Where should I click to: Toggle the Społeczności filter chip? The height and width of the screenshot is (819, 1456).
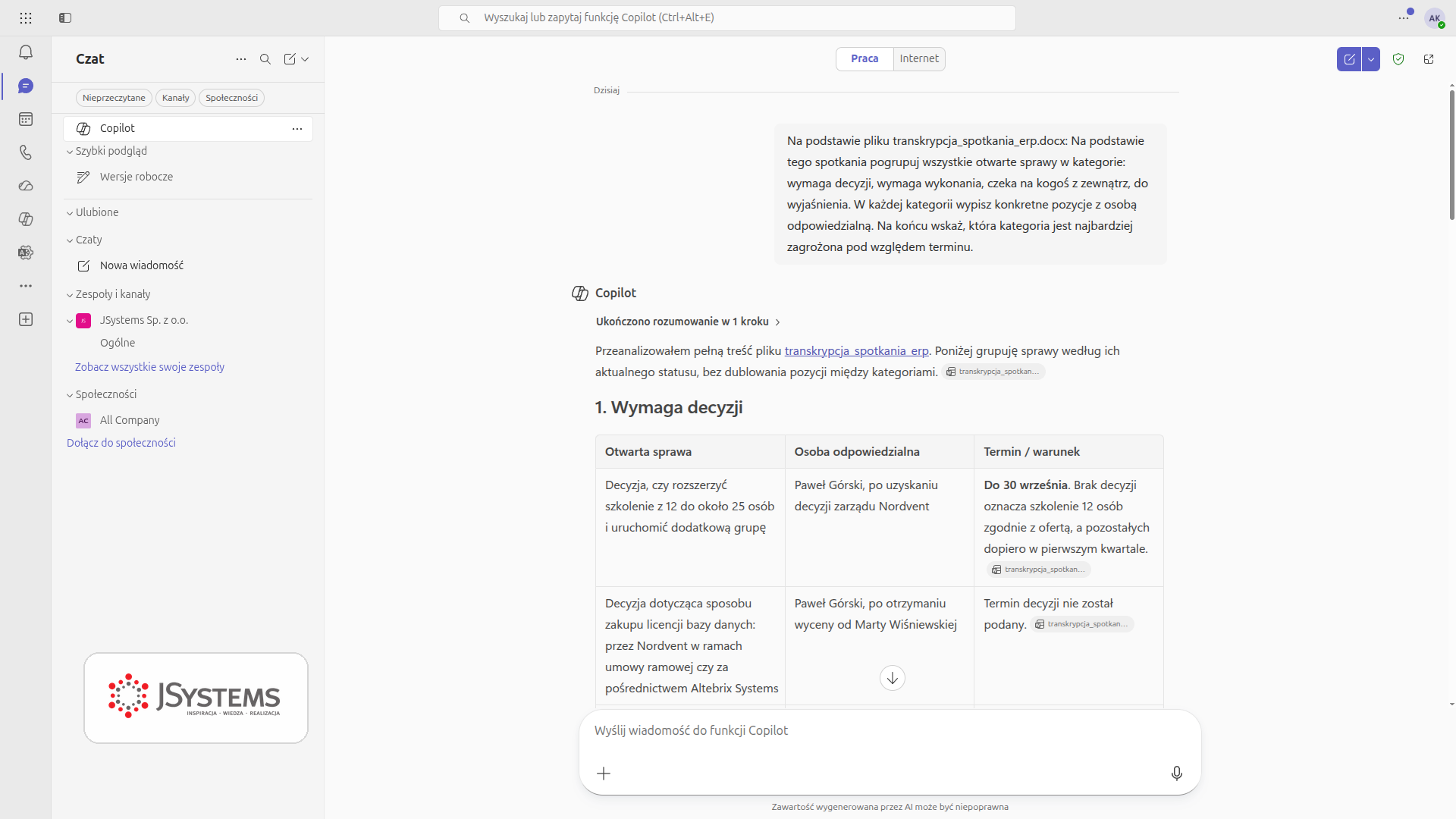pos(232,98)
